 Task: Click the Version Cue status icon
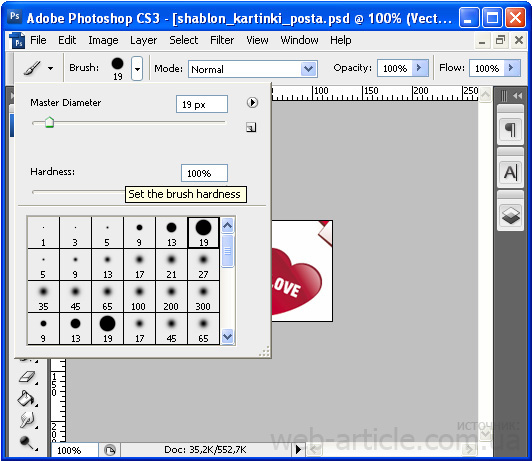coord(109,450)
